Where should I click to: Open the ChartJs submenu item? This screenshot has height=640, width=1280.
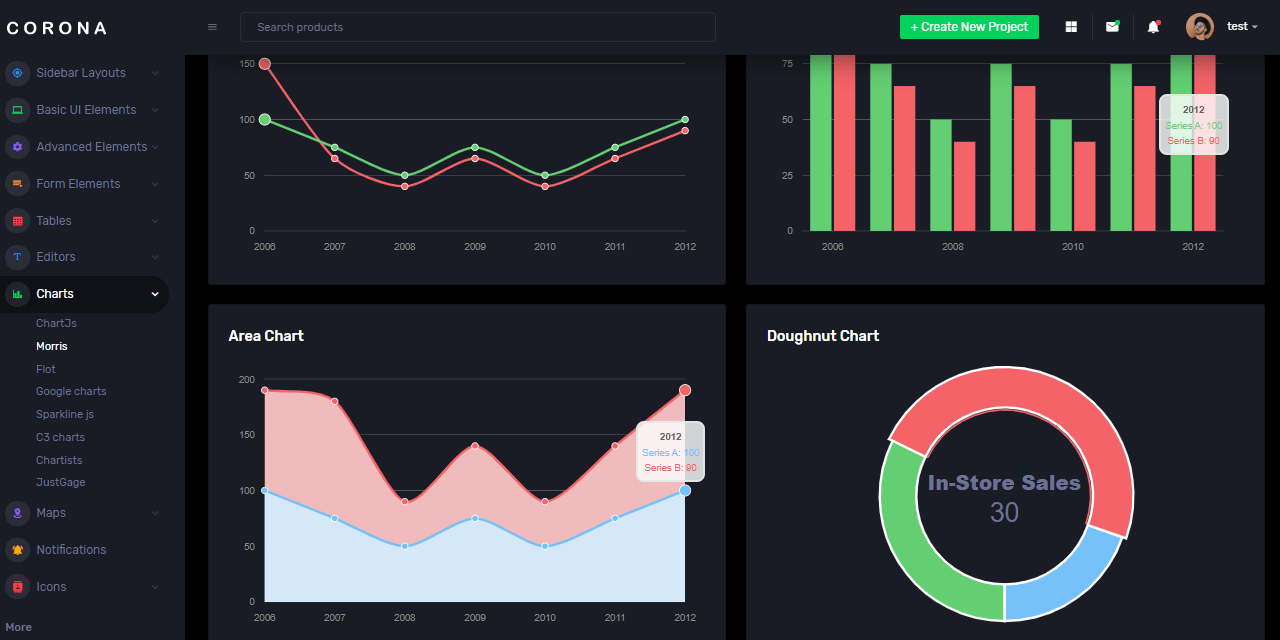click(x=56, y=323)
